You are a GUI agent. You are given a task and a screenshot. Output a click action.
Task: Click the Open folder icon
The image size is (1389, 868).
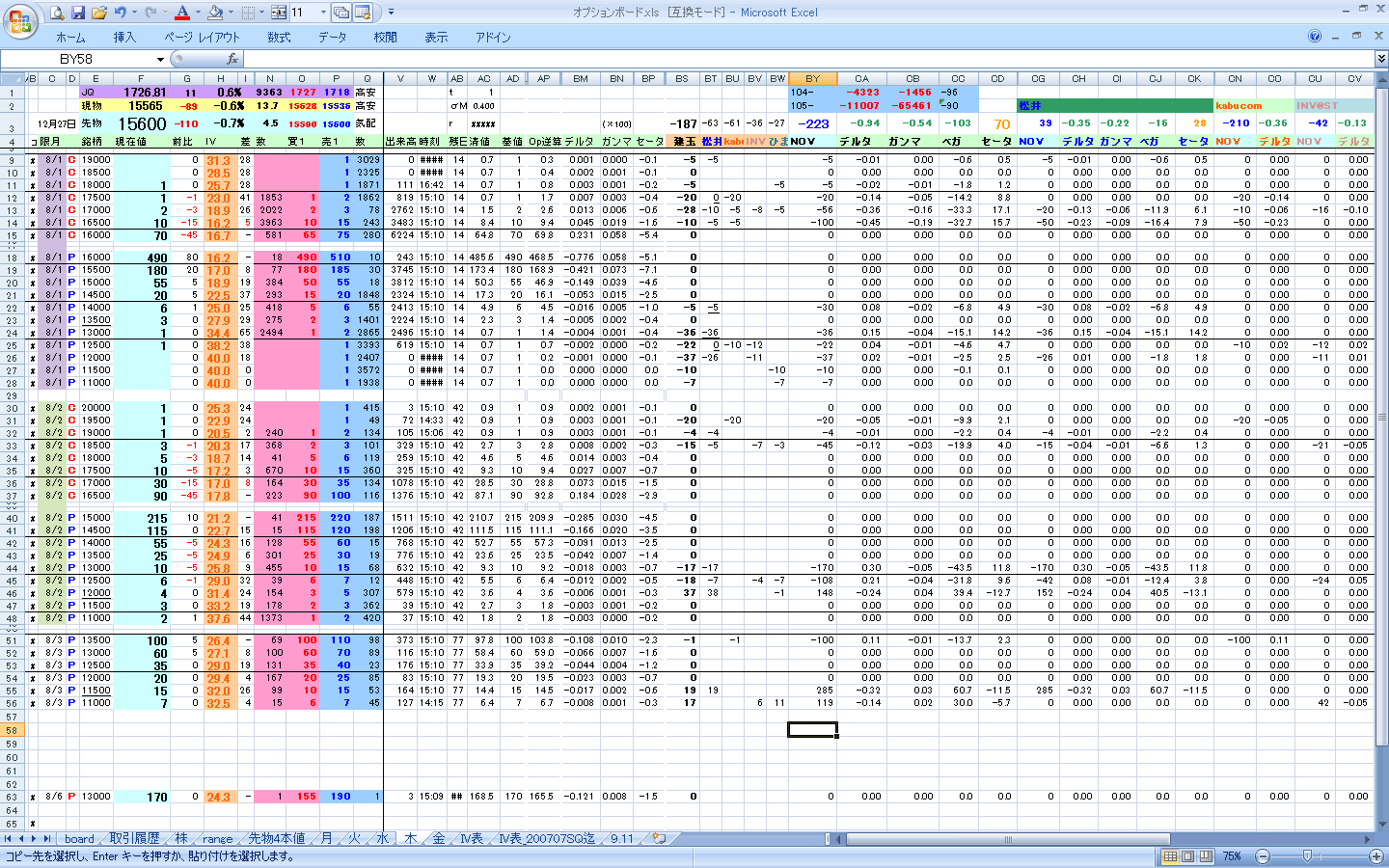click(99, 13)
